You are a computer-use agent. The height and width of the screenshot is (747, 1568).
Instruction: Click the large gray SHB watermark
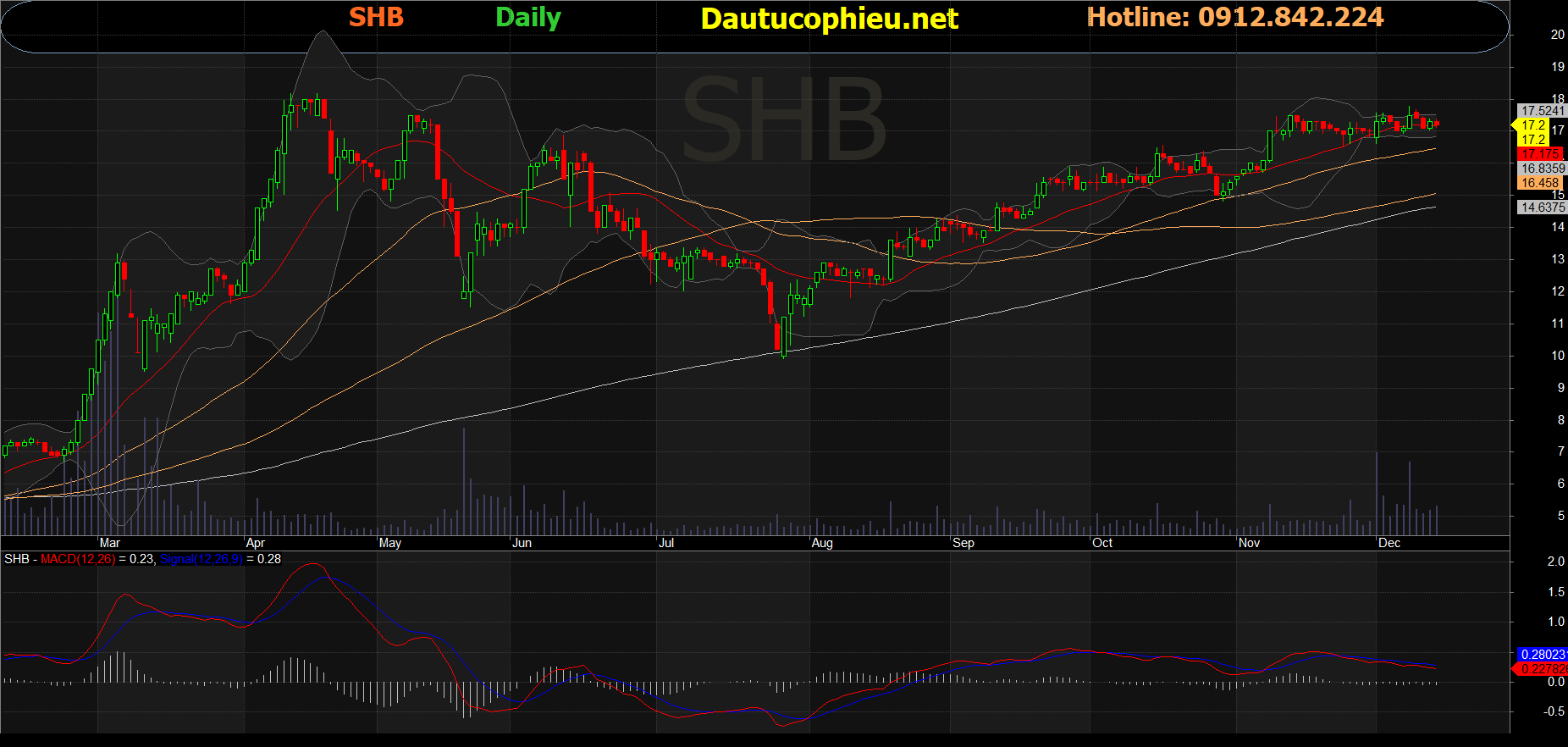(783, 119)
